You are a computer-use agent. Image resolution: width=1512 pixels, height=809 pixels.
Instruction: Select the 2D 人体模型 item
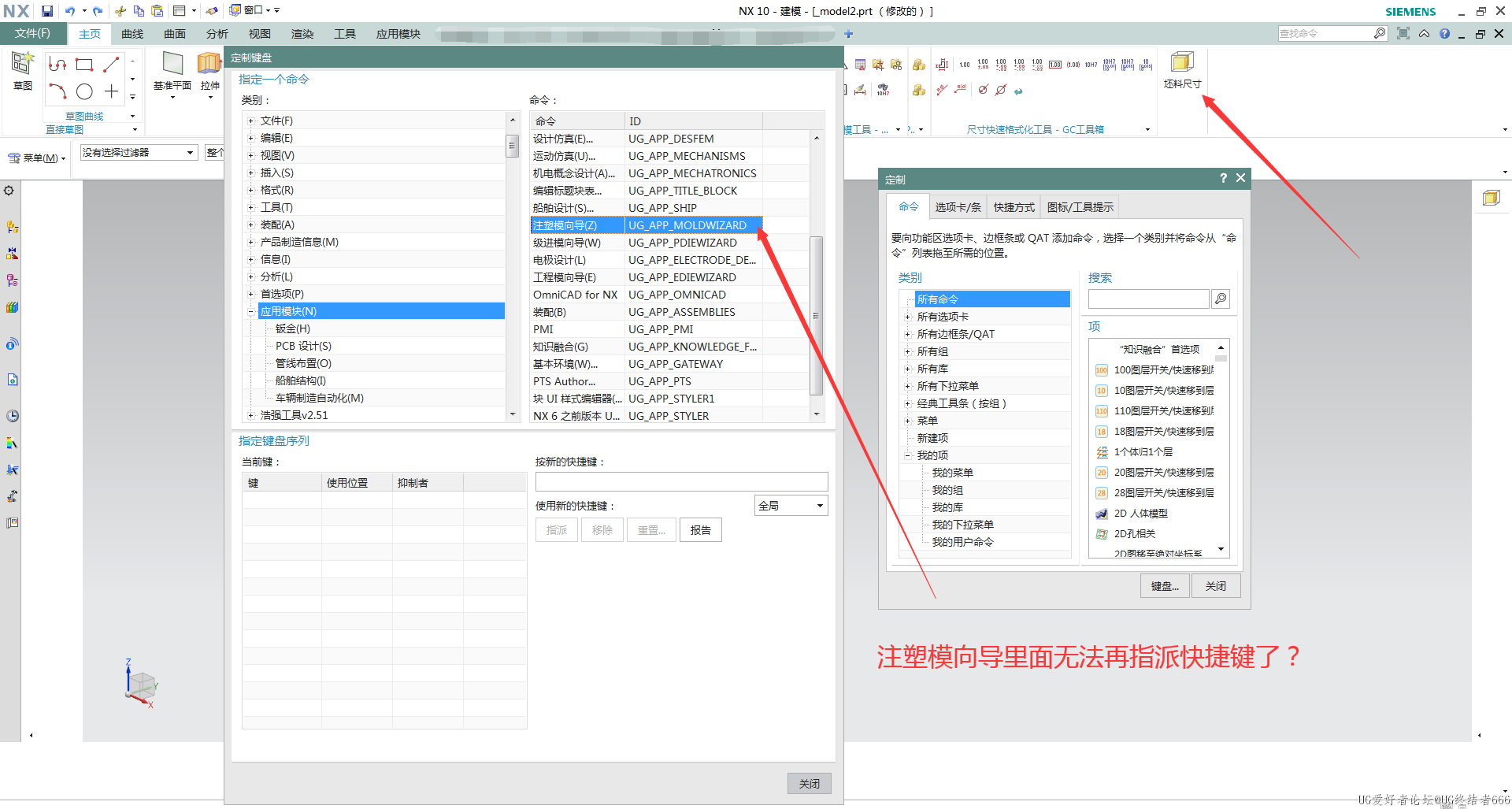click(x=1140, y=513)
